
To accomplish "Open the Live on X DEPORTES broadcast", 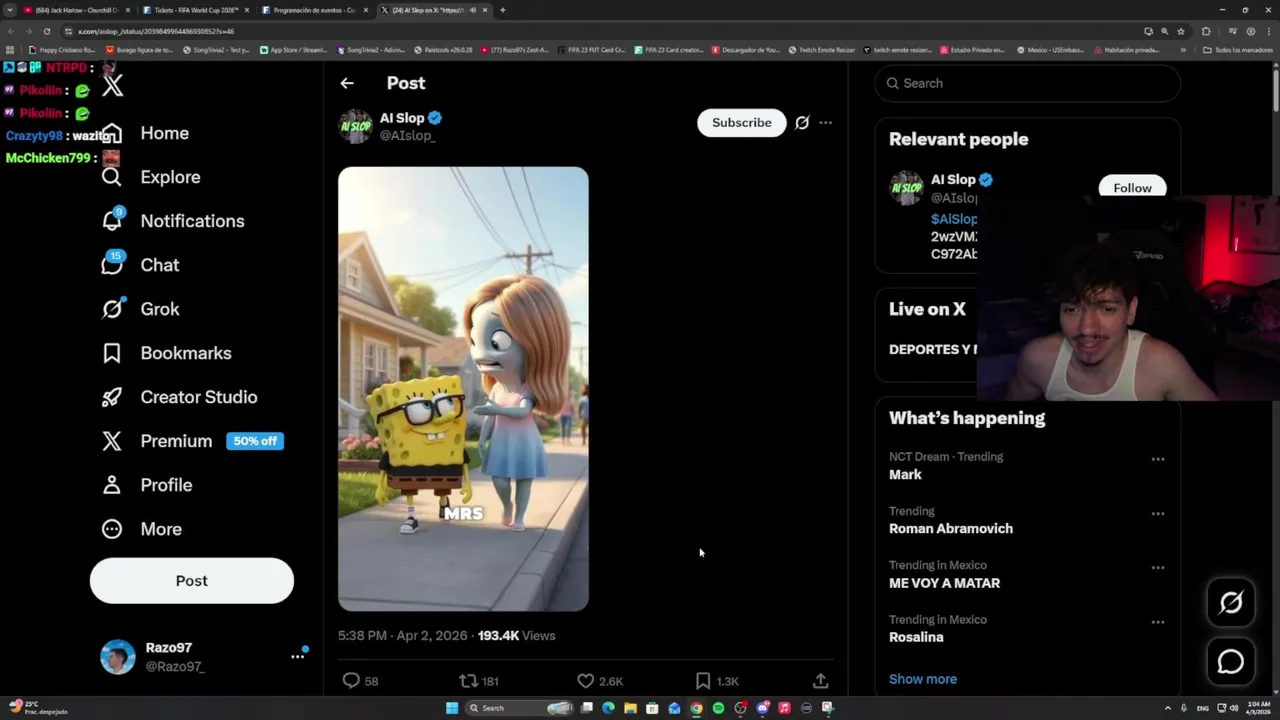I will click(x=932, y=349).
